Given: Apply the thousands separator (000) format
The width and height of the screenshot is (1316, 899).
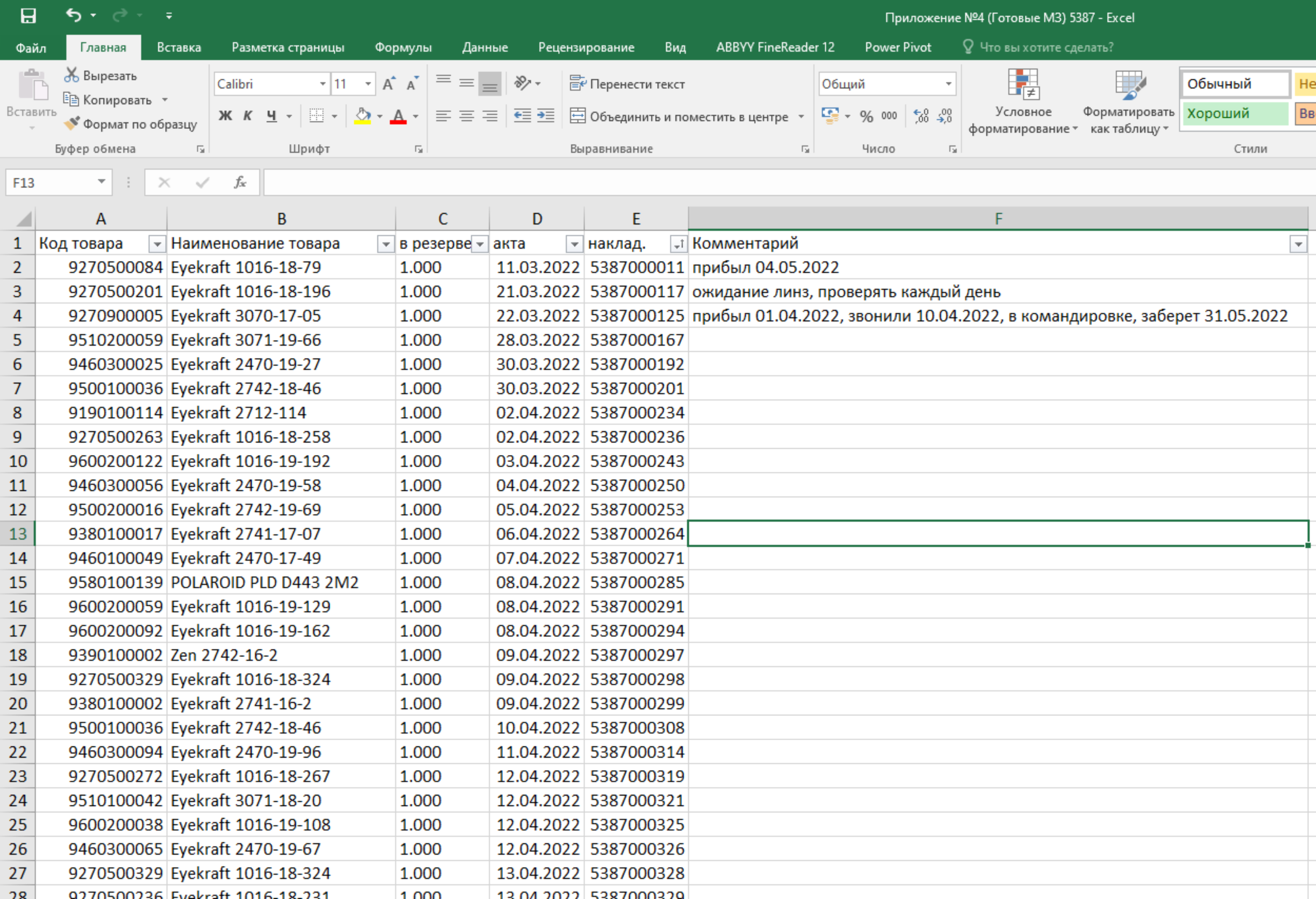Looking at the screenshot, I should [889, 116].
